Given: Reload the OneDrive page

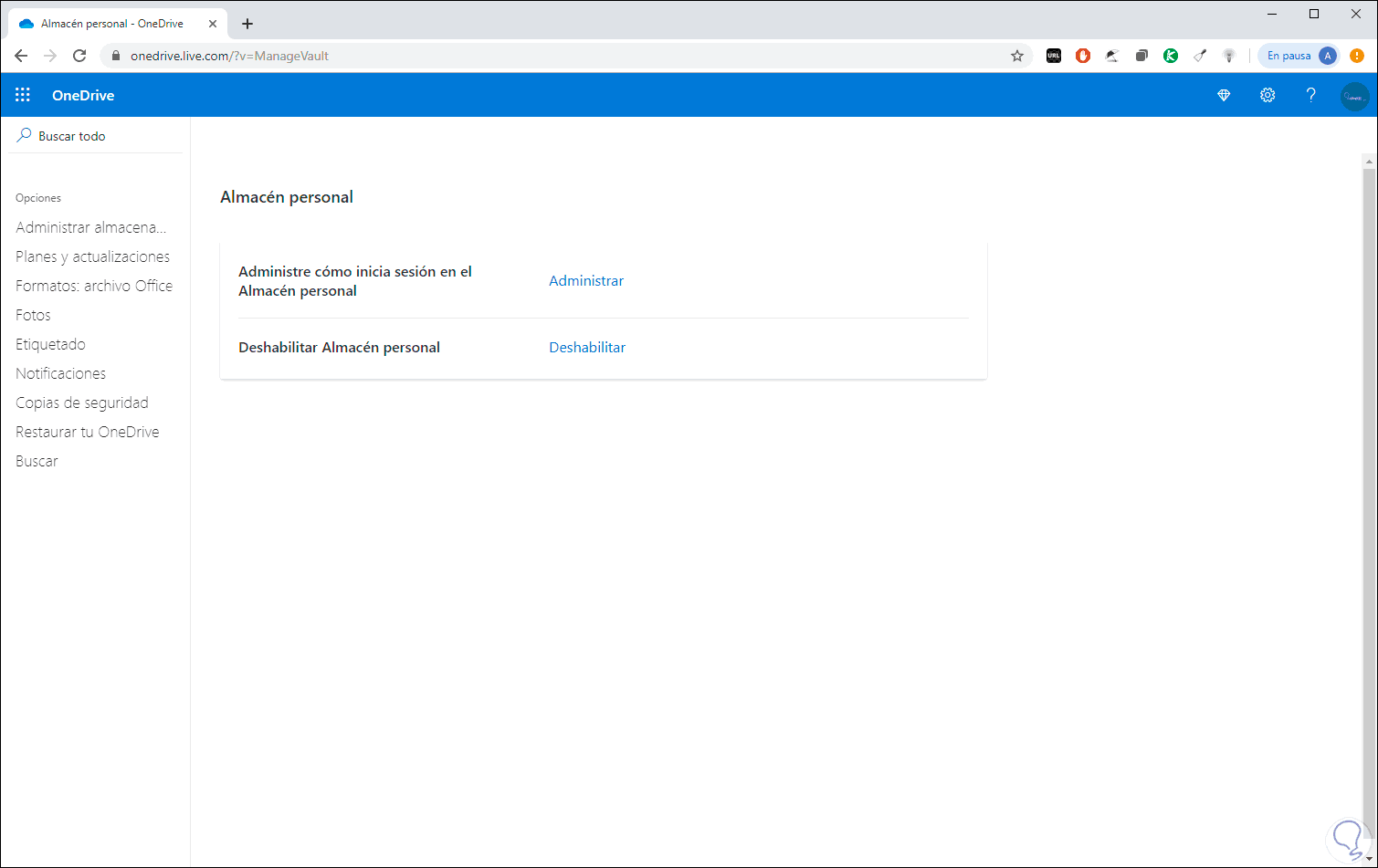Looking at the screenshot, I should (x=79, y=56).
